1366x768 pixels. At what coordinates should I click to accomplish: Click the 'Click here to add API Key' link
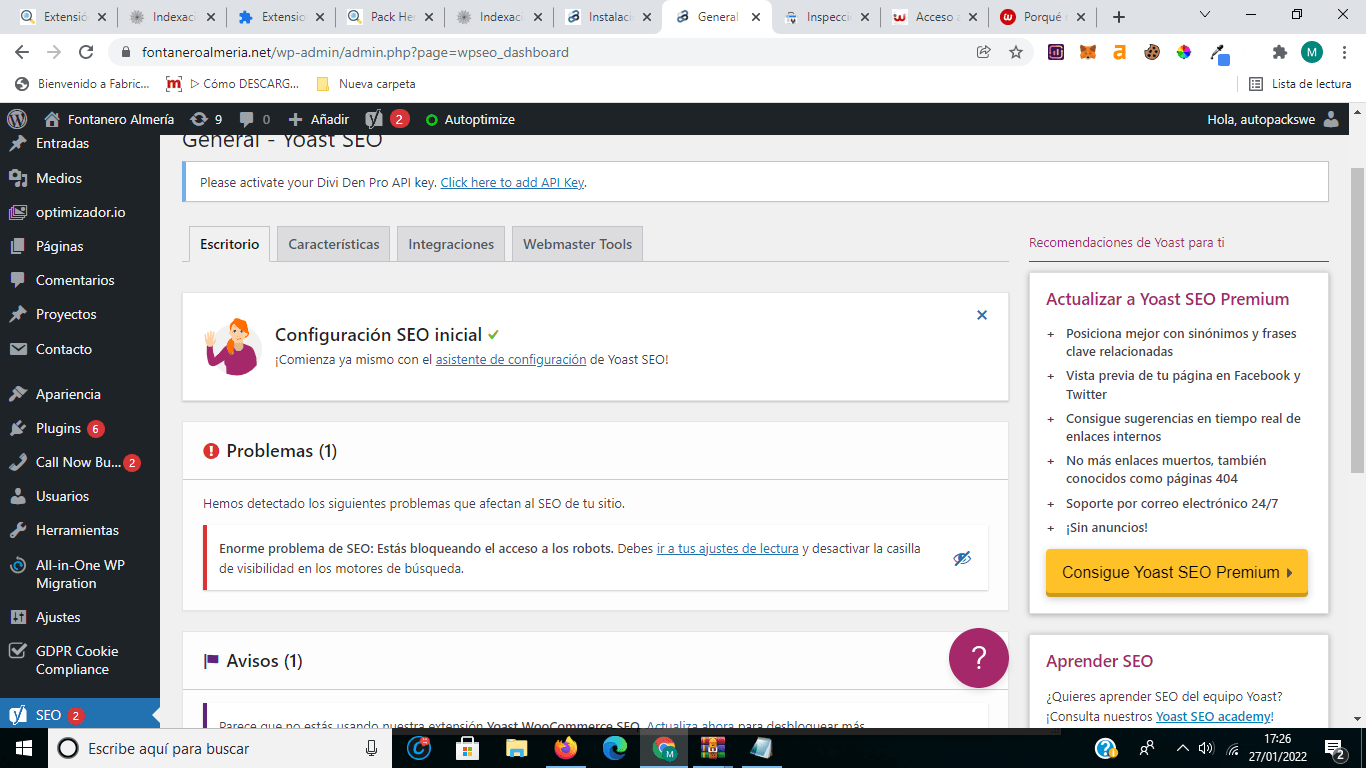[x=512, y=182]
